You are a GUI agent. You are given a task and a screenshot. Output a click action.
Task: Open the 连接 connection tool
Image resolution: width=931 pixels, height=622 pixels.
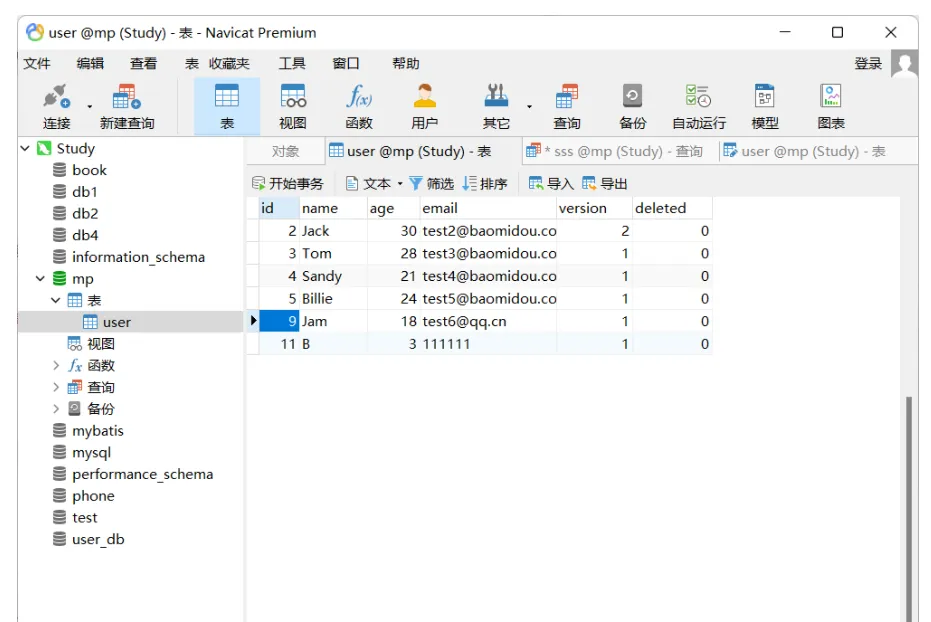click(56, 106)
